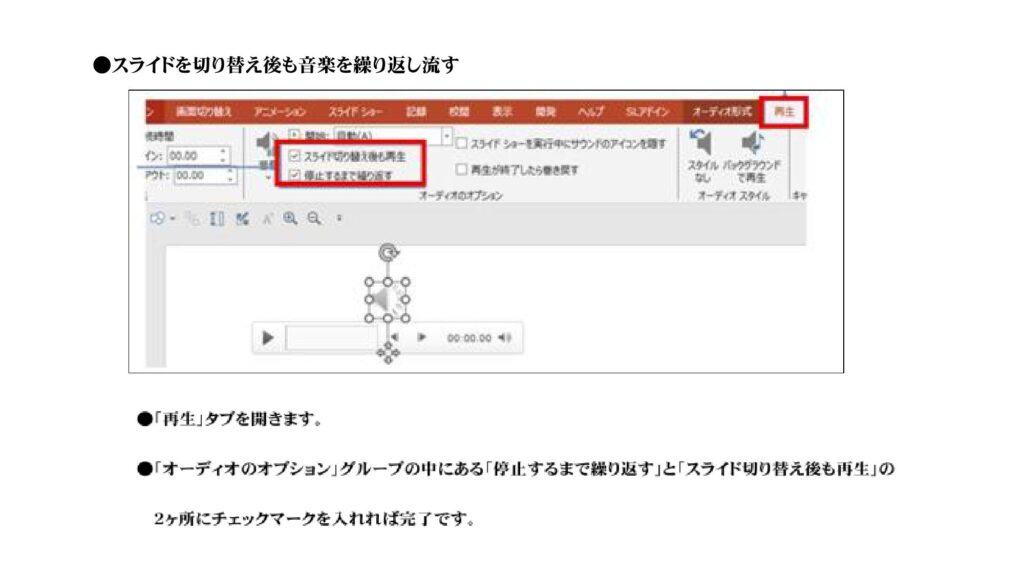Expand the quick access toolbar customize arrow
1024x576 pixels.
click(x=339, y=218)
